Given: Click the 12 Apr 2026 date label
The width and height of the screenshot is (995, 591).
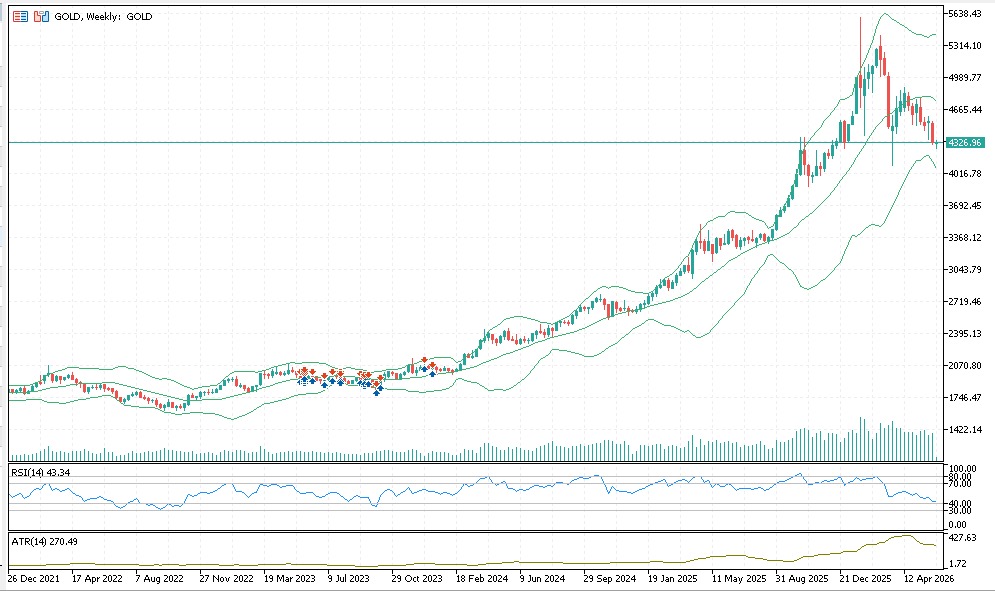Looking at the screenshot, I should click(929, 578).
